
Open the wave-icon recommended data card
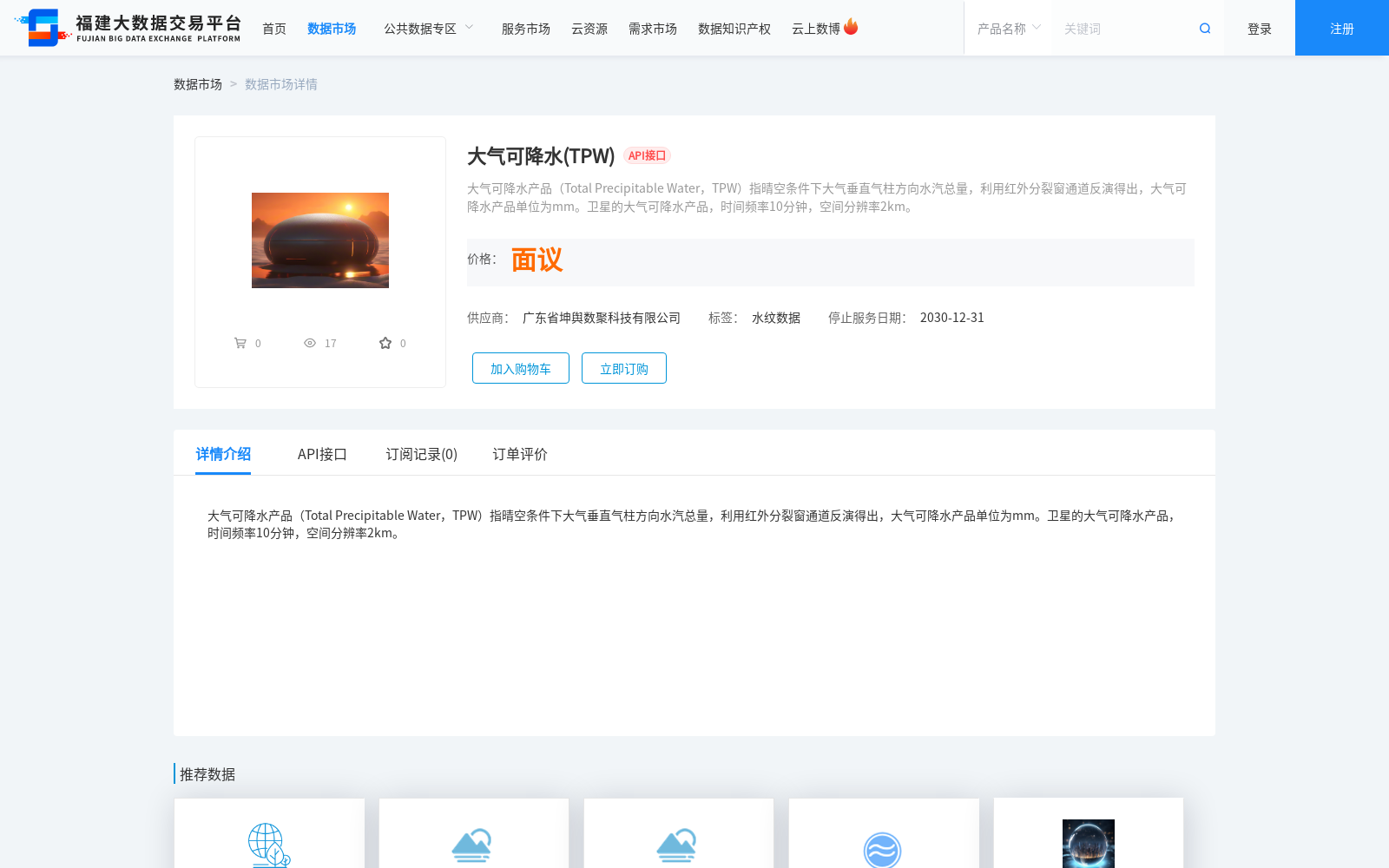point(884,833)
